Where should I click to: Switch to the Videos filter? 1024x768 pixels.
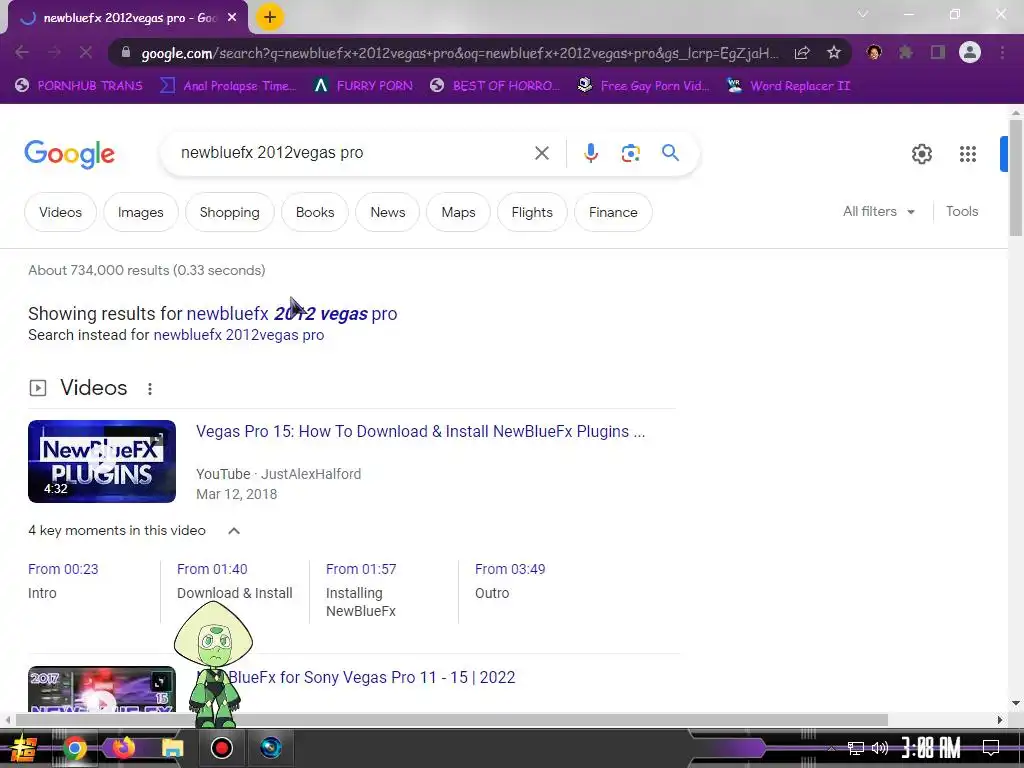point(60,212)
